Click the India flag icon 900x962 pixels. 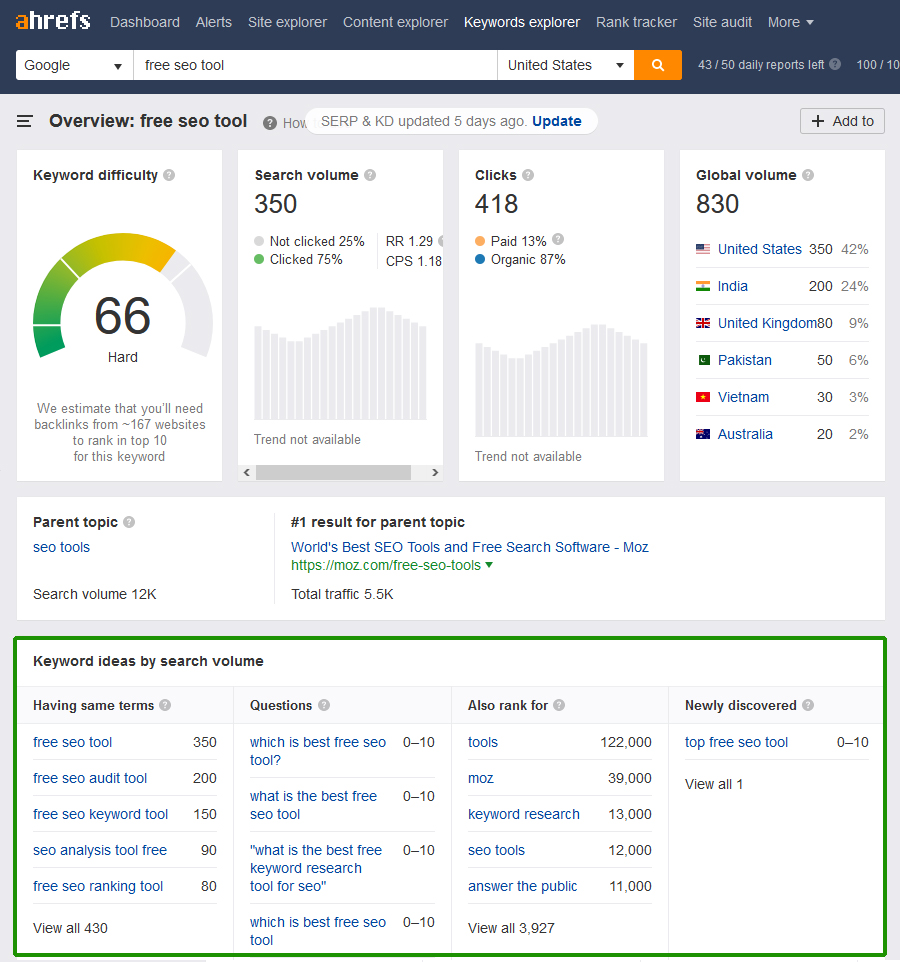click(703, 286)
